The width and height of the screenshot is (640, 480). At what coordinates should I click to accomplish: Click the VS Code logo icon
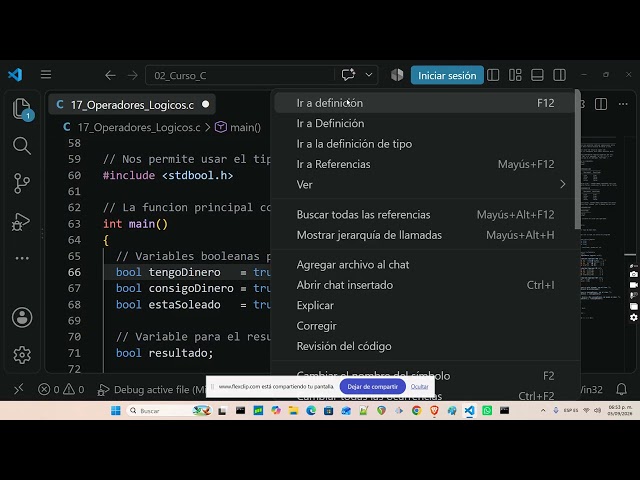[15, 75]
